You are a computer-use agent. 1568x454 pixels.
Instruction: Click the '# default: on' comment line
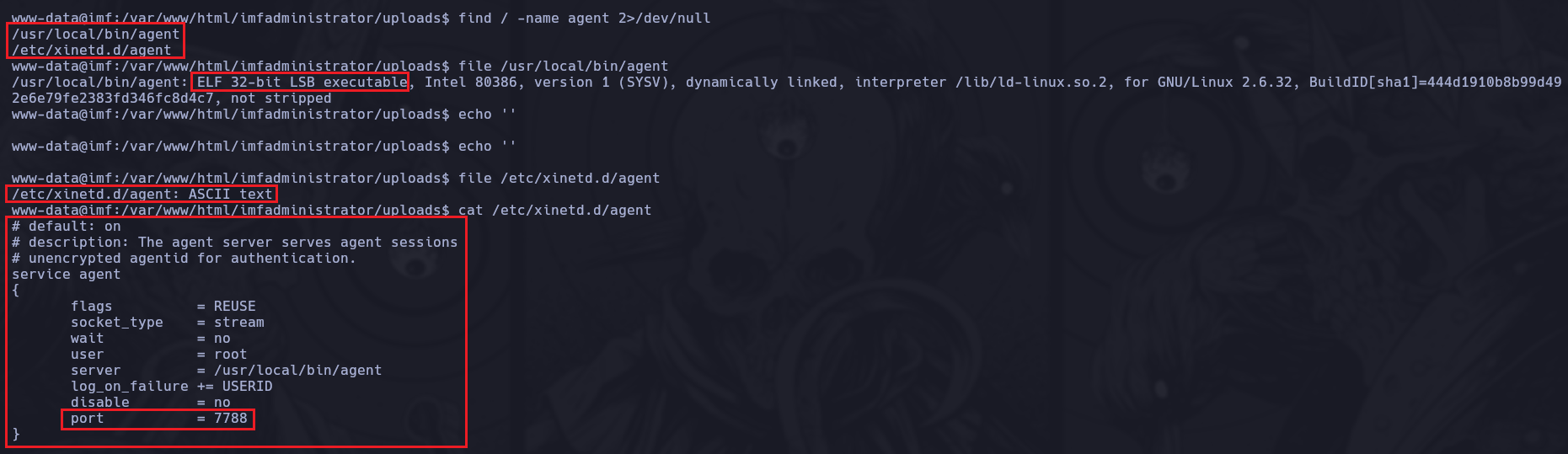pos(67,227)
